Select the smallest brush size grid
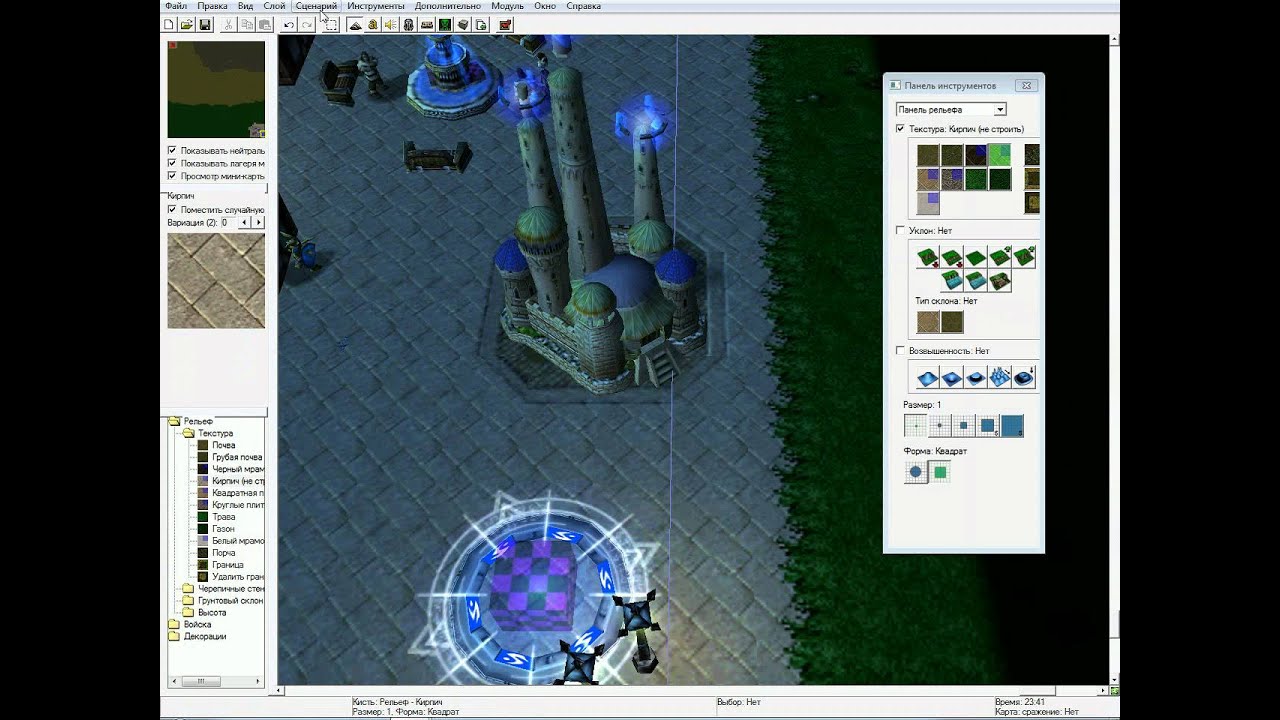The height and width of the screenshot is (720, 1280). click(x=916, y=426)
